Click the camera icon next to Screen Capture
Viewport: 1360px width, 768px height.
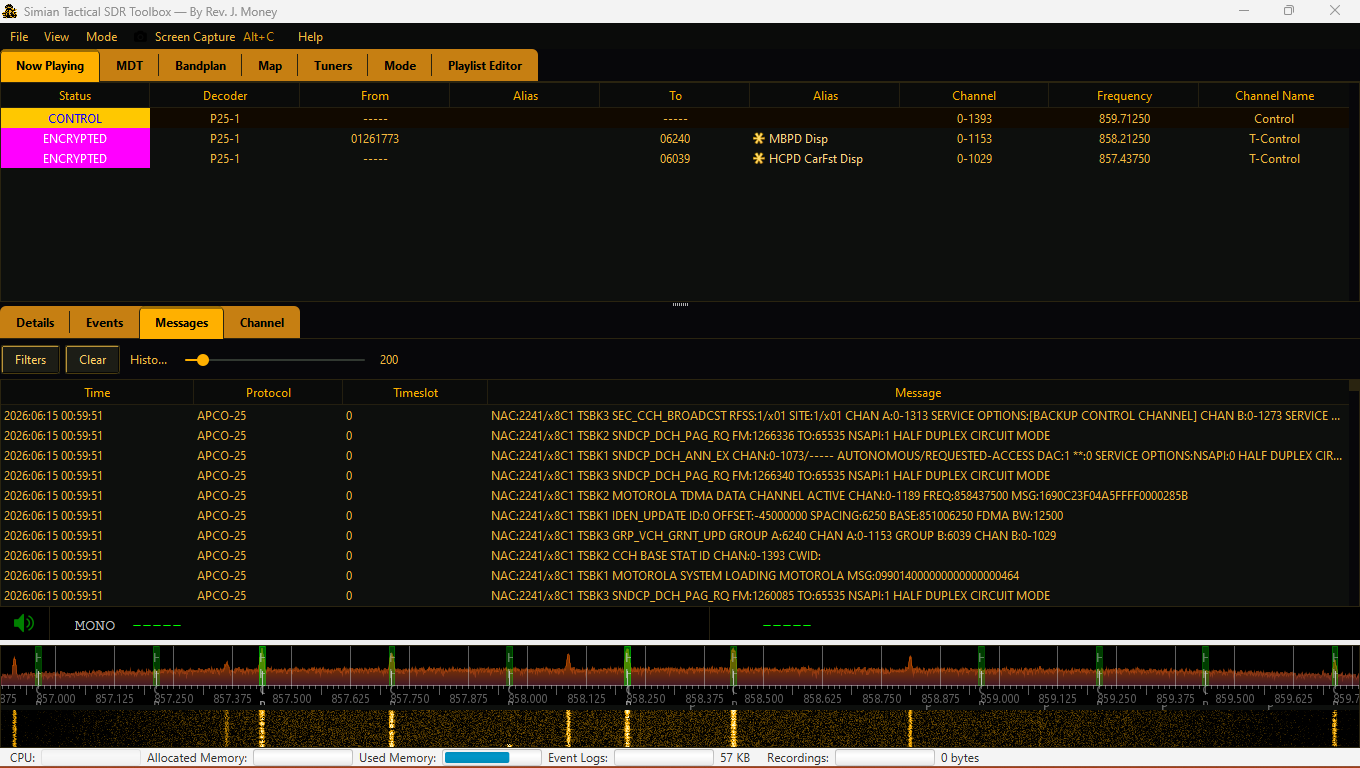pos(140,37)
